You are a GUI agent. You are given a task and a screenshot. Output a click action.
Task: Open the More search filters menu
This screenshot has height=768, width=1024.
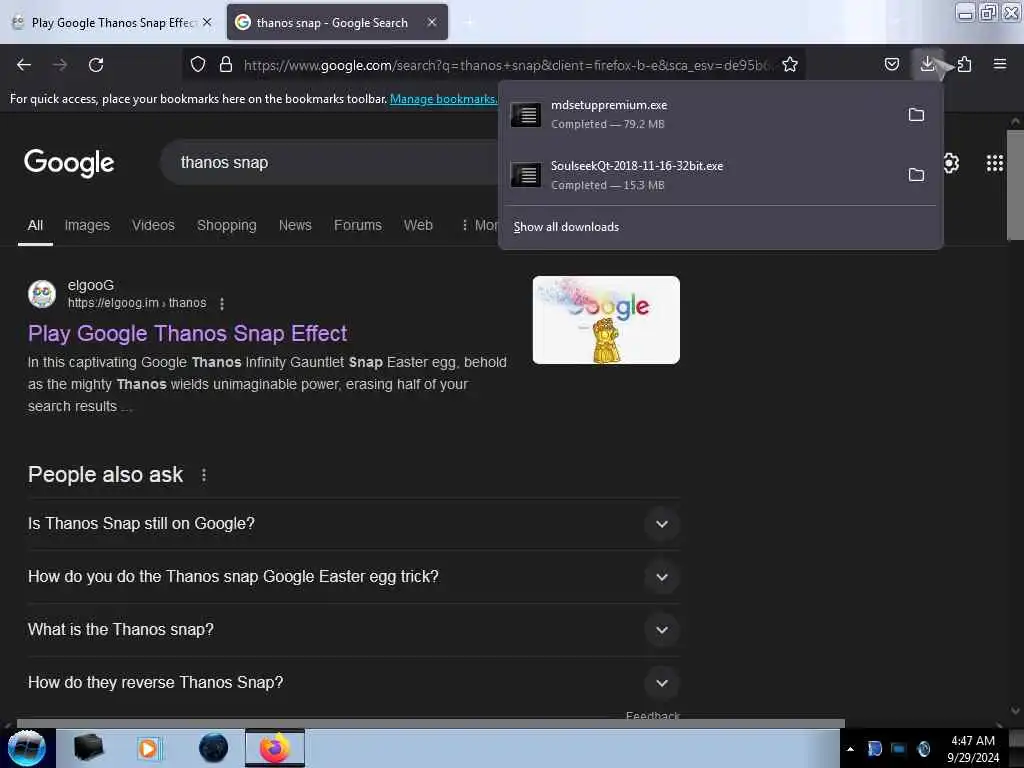coord(479,225)
